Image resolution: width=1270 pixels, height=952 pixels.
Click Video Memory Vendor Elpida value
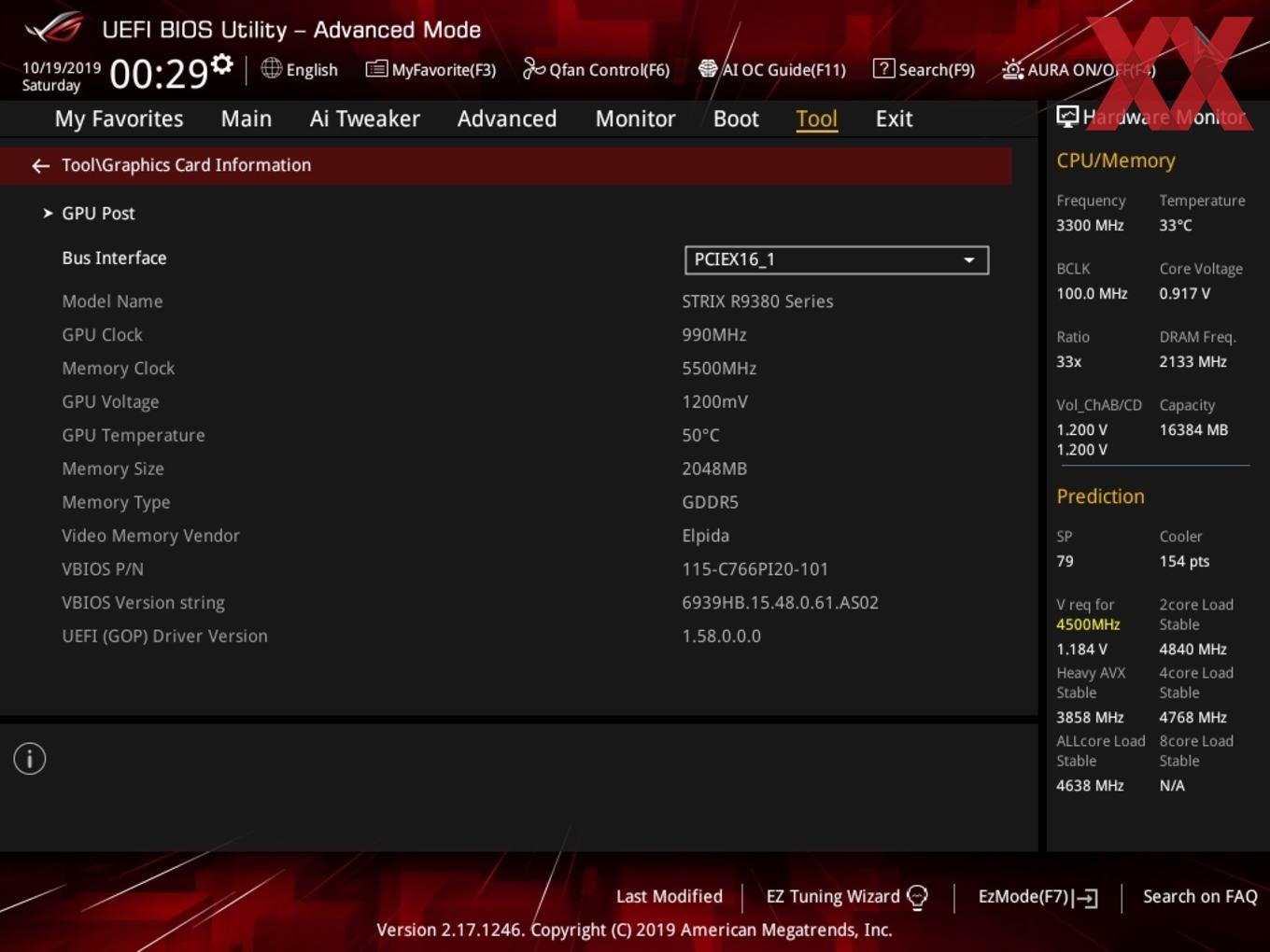pyautogui.click(x=705, y=536)
